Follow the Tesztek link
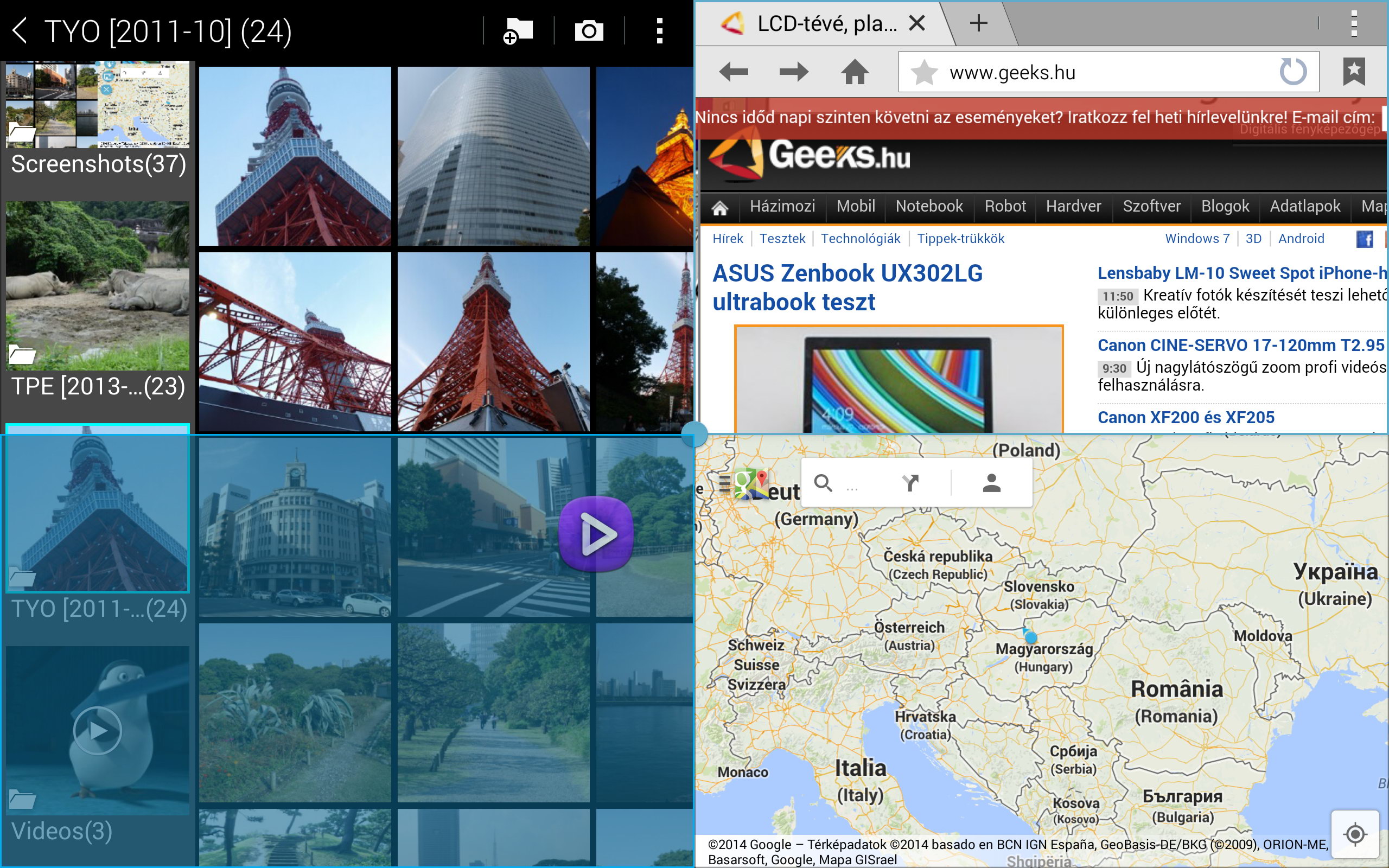Viewport: 1389px width, 868px height. [782, 239]
